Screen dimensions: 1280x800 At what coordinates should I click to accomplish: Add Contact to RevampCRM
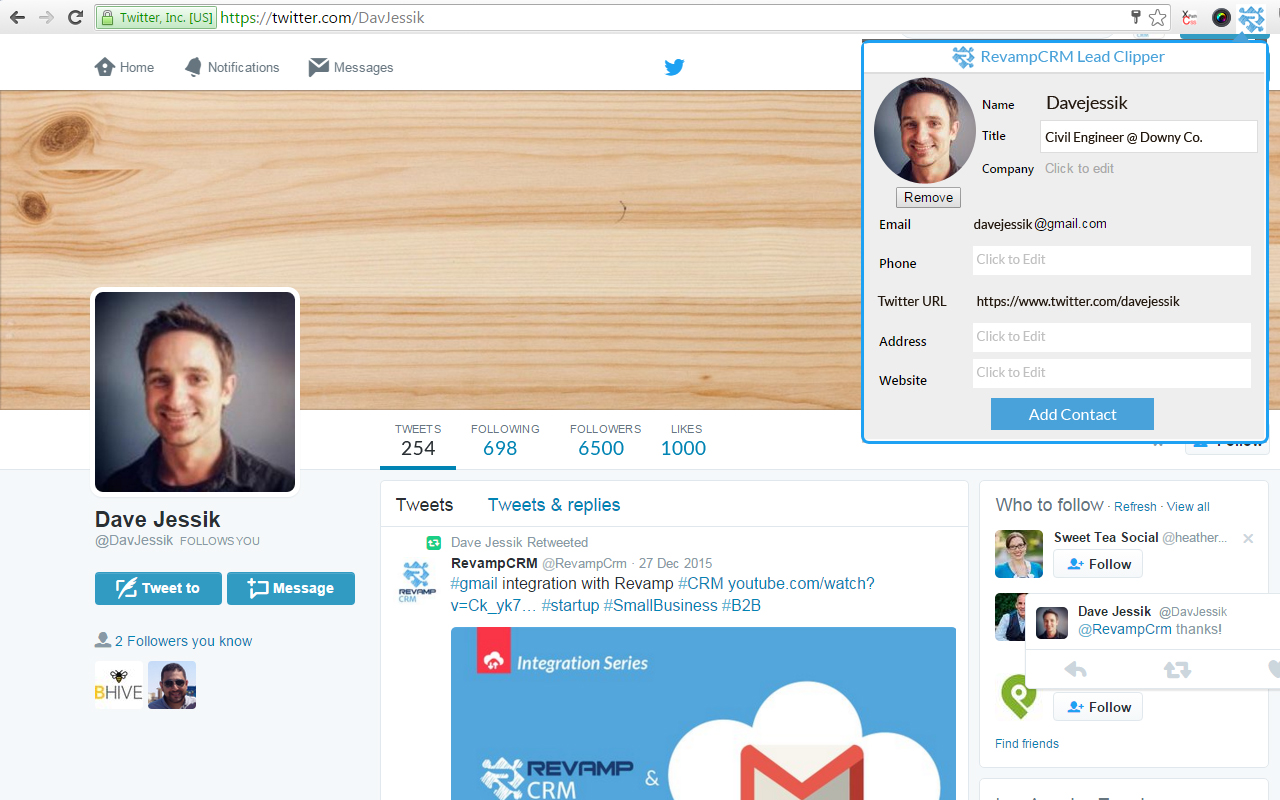(x=1072, y=414)
